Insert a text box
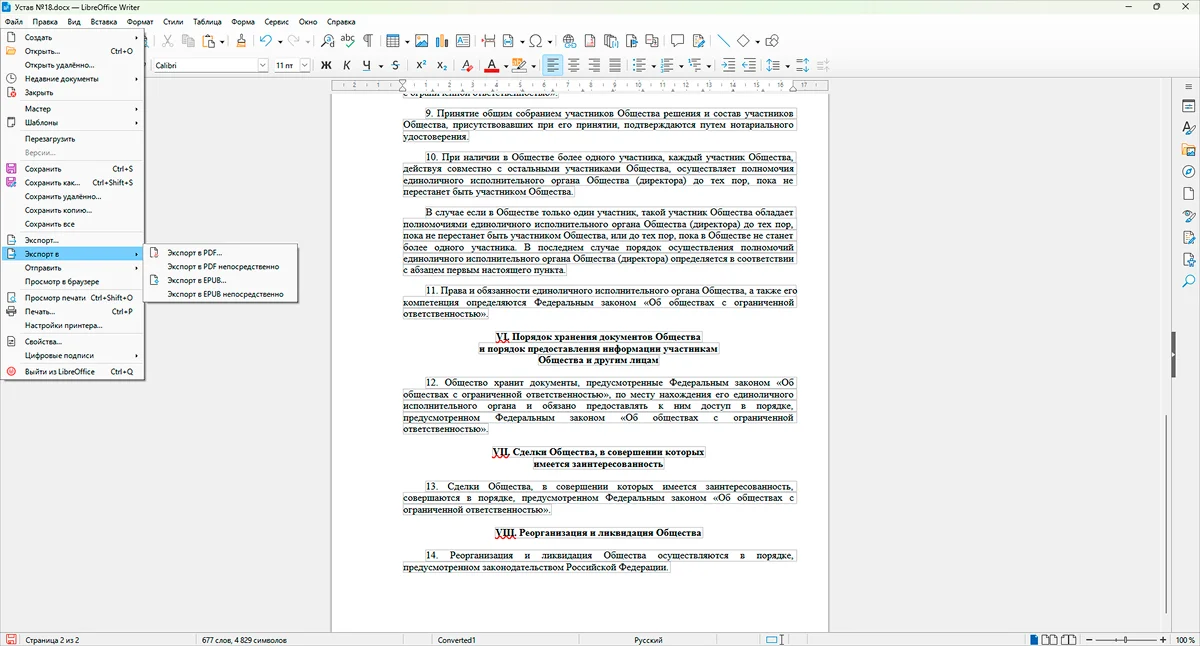Screen dimensions: 1200x646 pyautogui.click(x=463, y=41)
